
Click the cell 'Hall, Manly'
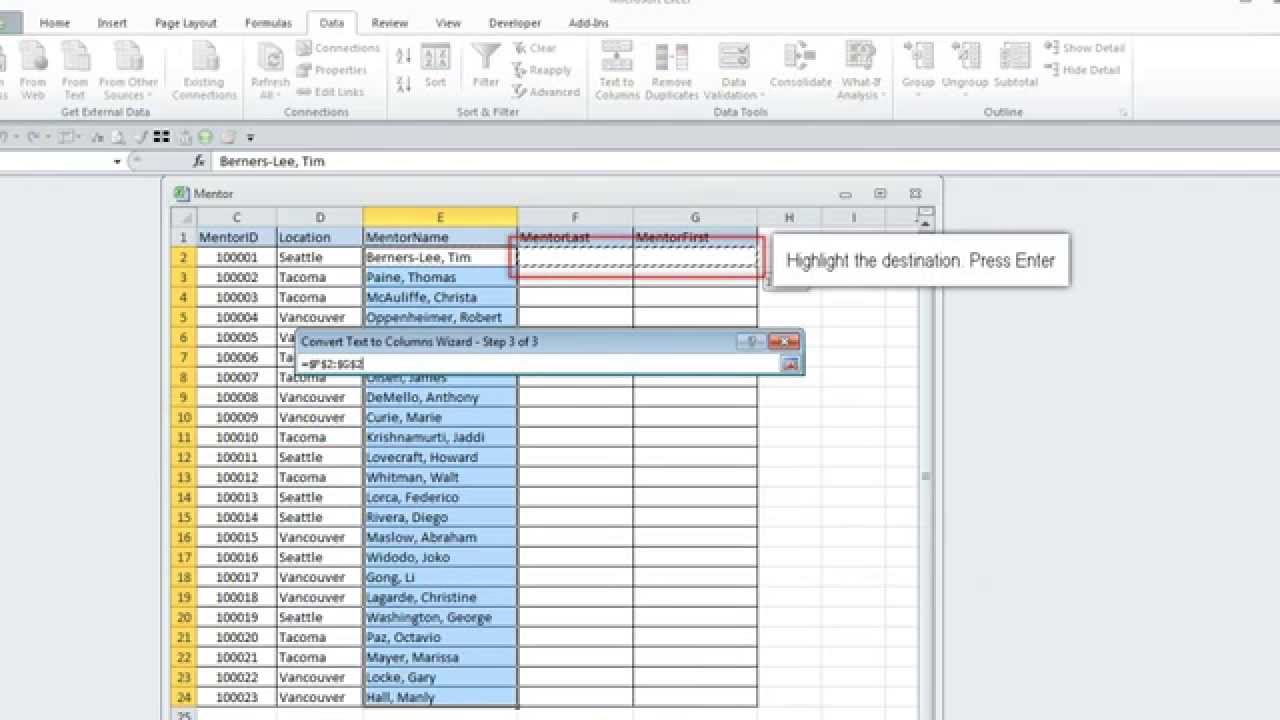[x=440, y=697]
